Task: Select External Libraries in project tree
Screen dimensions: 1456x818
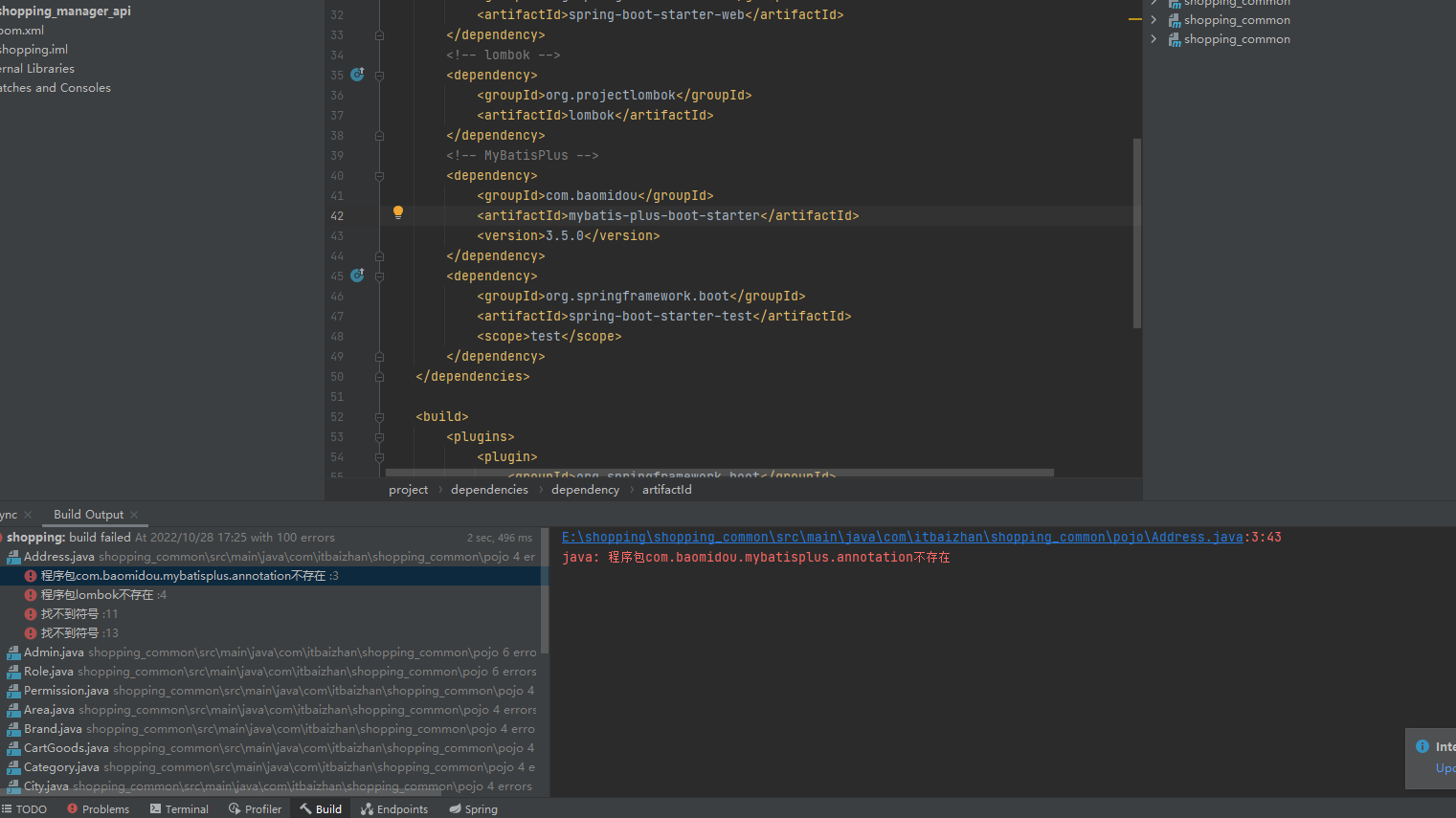Action: tap(37, 69)
